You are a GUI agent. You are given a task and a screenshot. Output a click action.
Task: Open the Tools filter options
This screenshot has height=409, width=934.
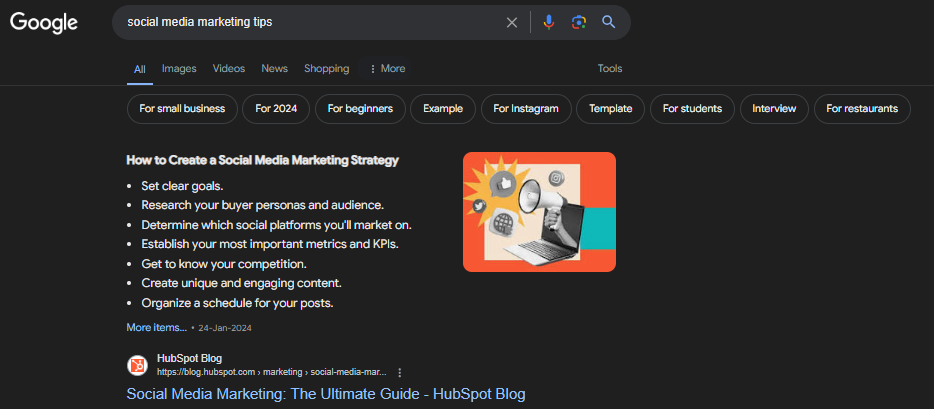coord(610,68)
